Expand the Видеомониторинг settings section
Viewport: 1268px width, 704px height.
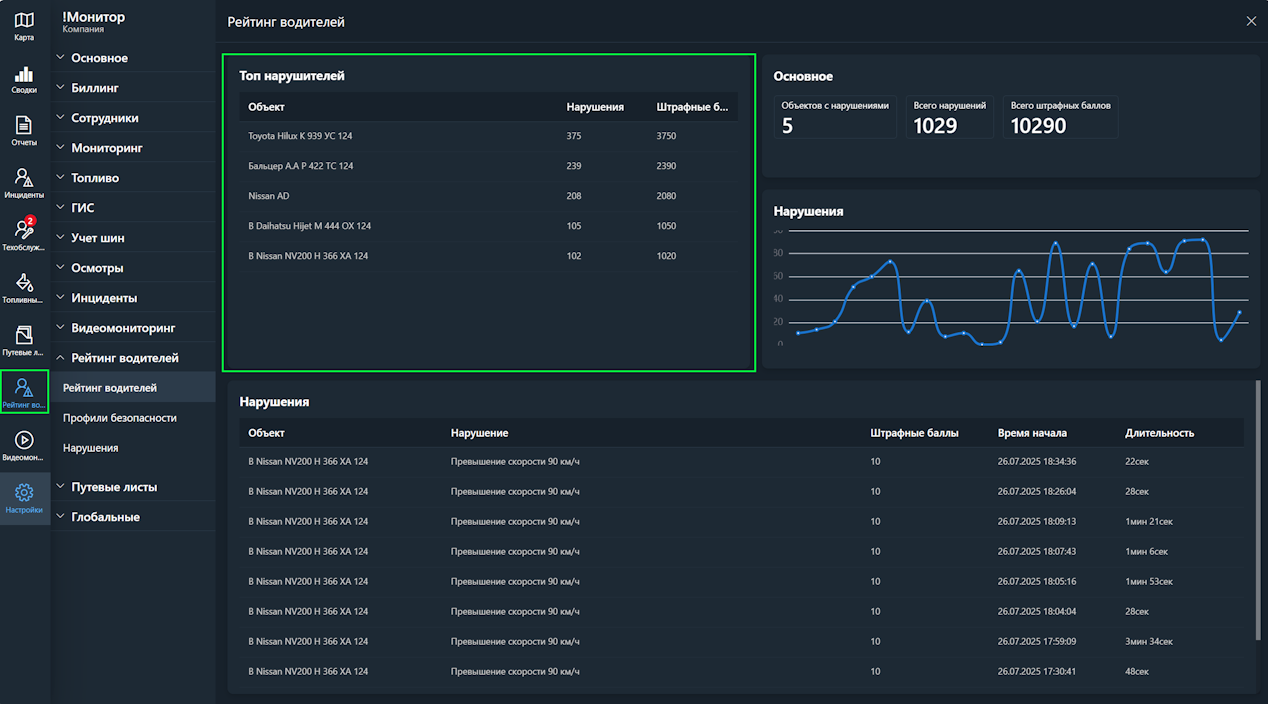(122, 328)
